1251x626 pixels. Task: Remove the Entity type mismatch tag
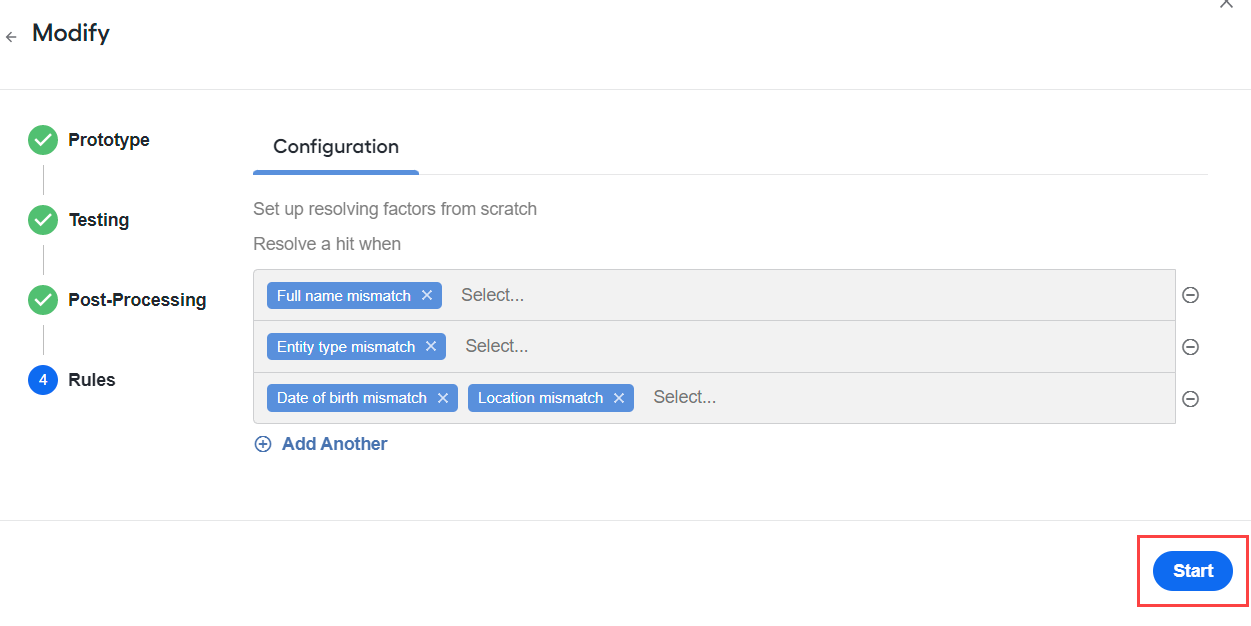pos(431,347)
